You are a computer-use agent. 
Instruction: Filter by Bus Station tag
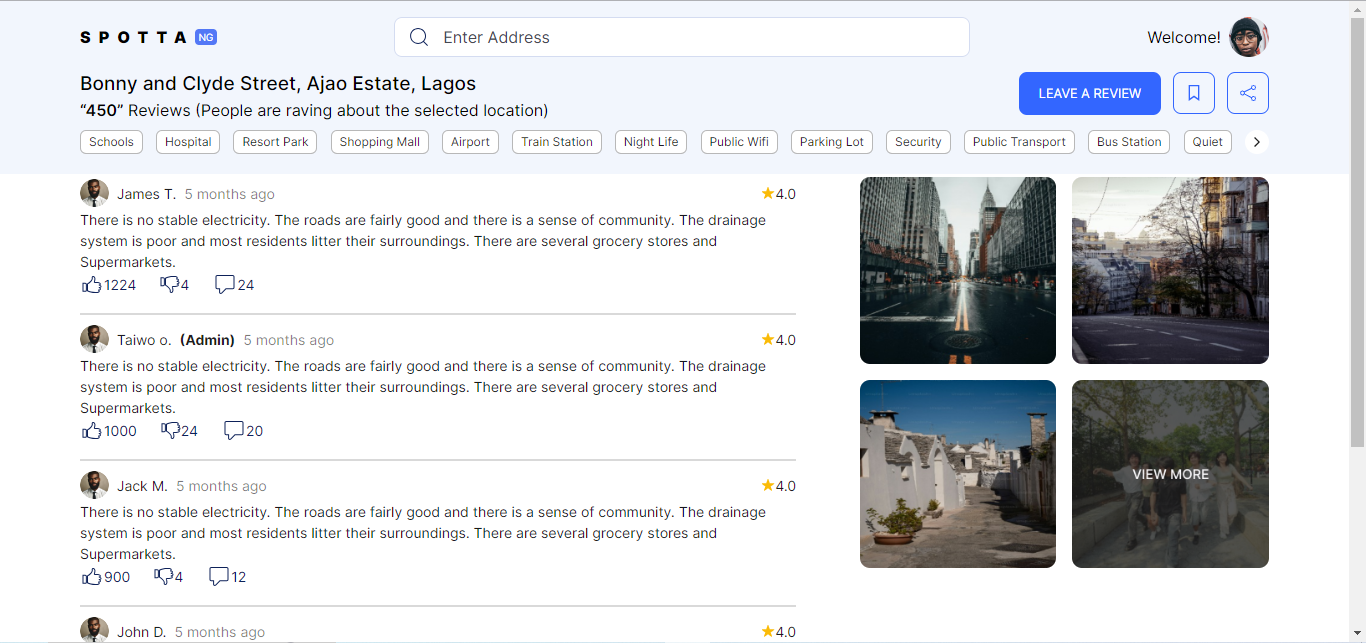(1129, 142)
